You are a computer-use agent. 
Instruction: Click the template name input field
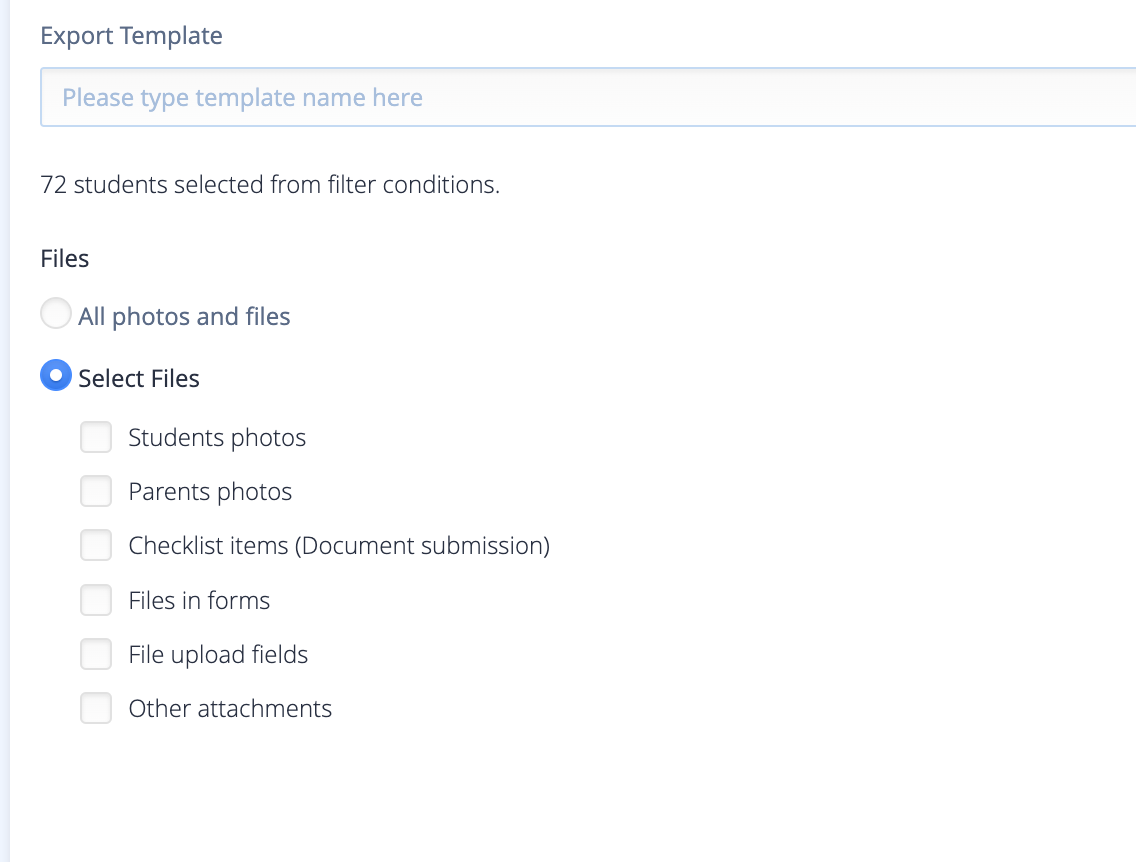pyautogui.click(x=588, y=97)
